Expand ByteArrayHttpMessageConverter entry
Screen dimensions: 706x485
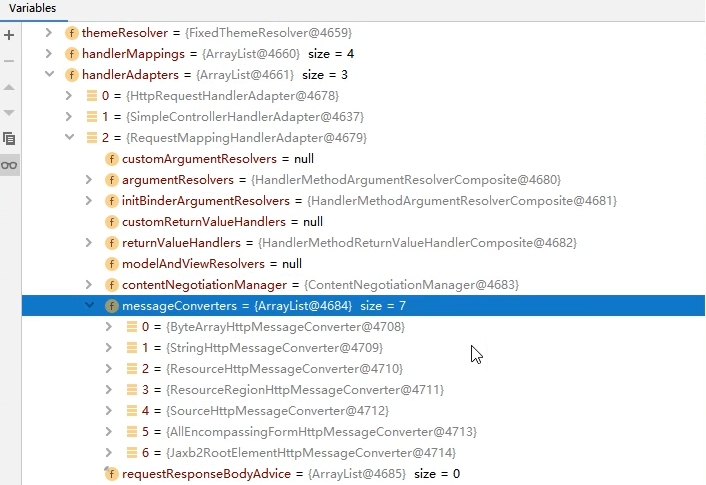click(109, 326)
